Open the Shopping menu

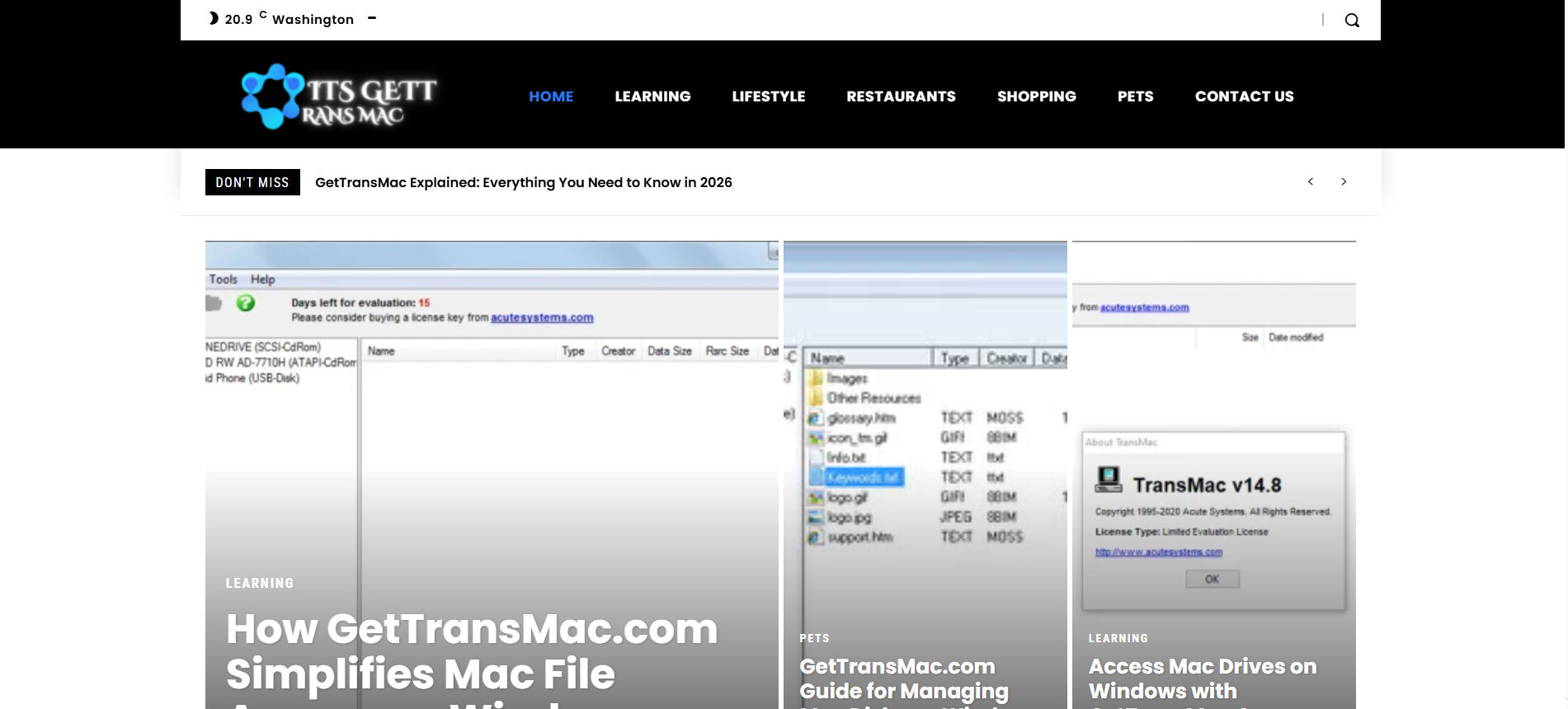(x=1037, y=96)
